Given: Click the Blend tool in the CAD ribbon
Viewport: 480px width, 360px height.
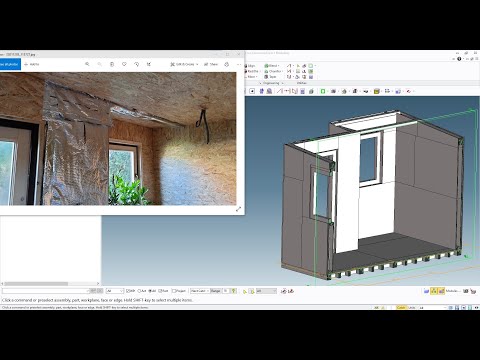Looking at the screenshot, I should click(271, 66).
